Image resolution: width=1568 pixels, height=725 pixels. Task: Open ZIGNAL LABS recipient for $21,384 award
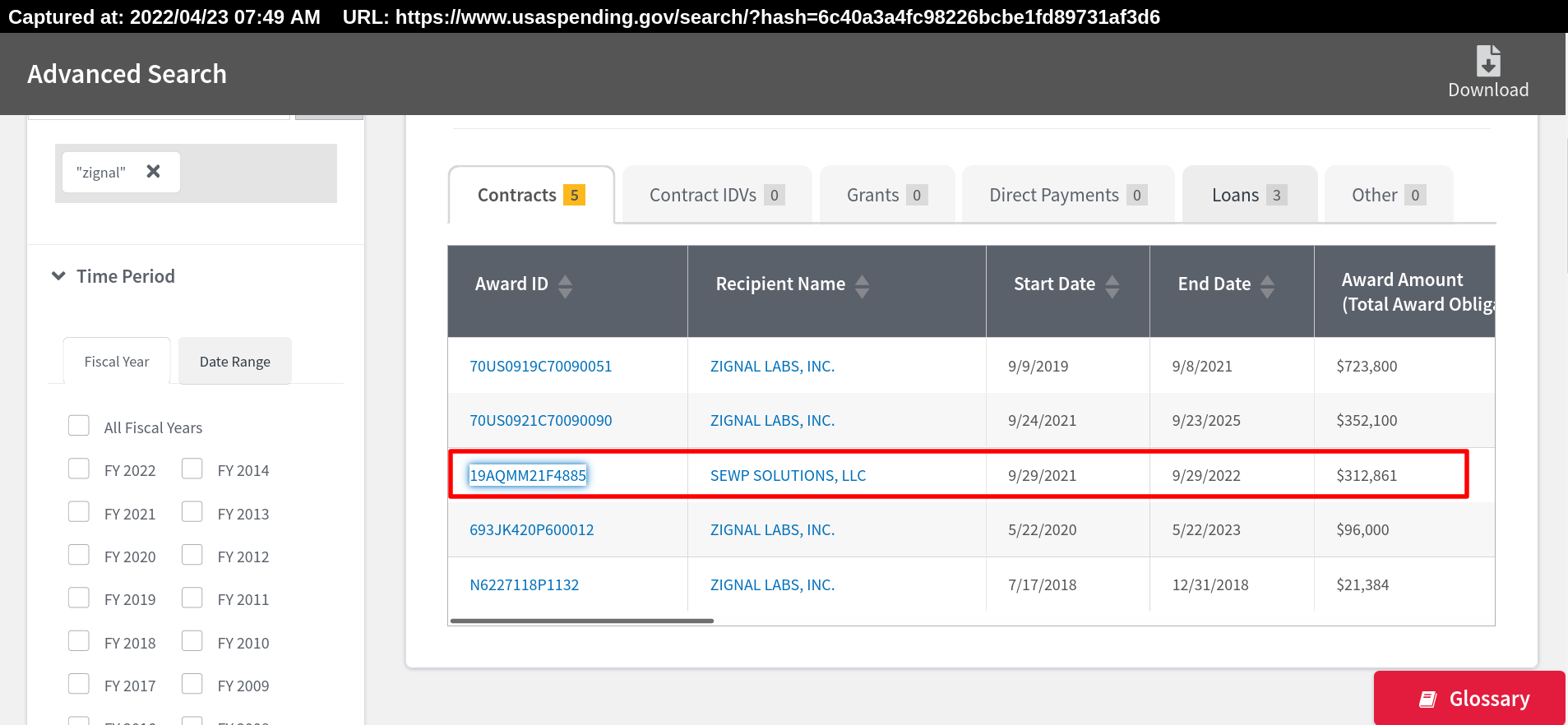tap(772, 584)
